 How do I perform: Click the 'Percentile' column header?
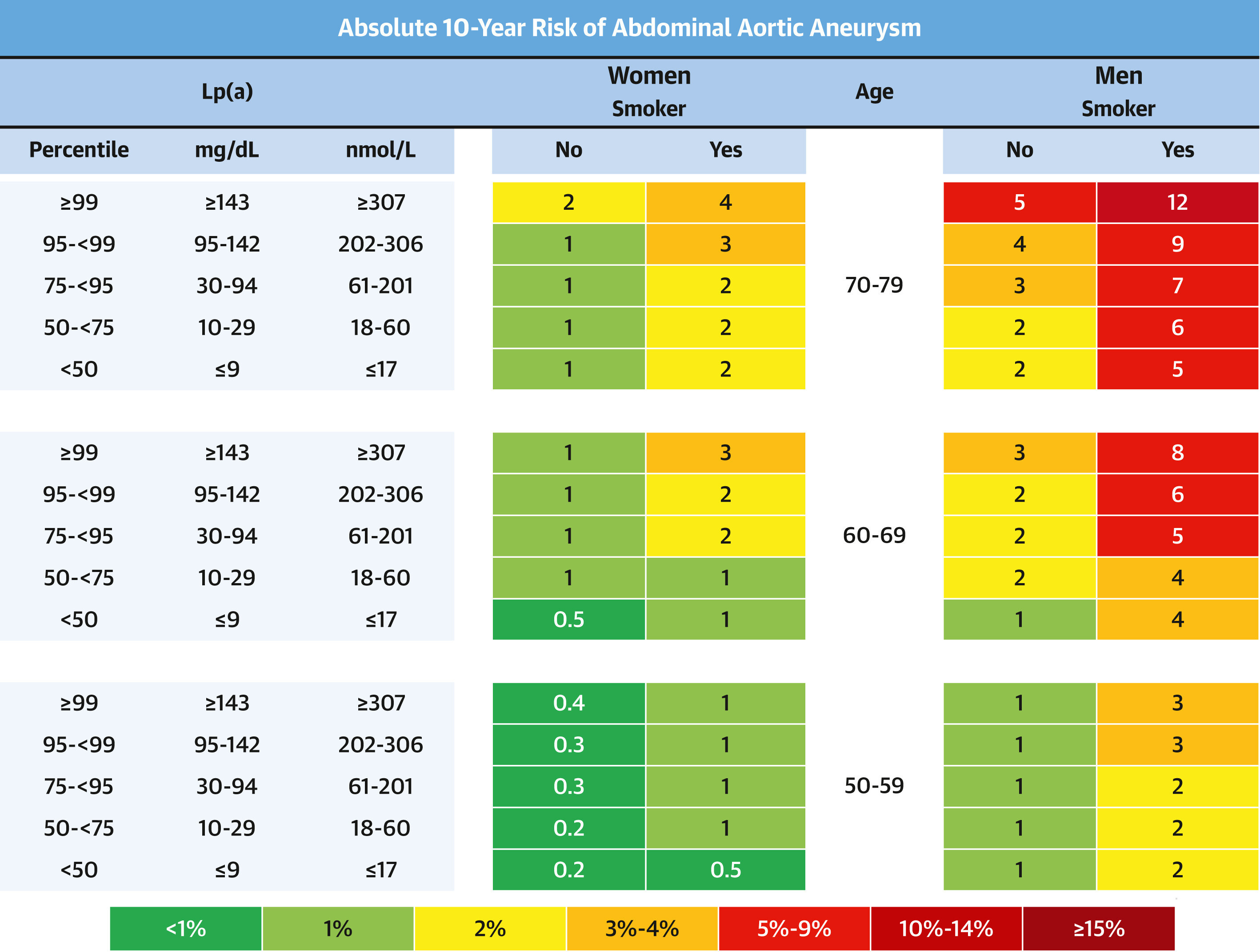(x=79, y=150)
